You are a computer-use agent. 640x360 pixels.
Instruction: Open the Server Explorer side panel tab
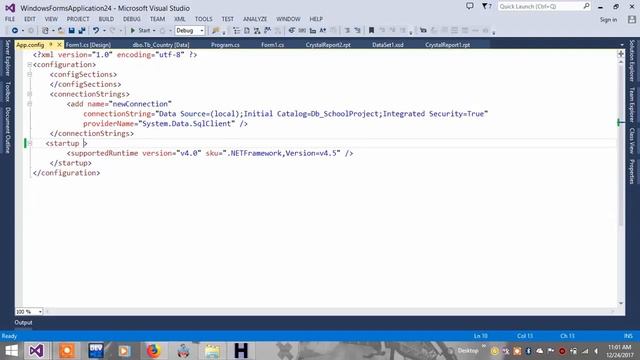[x=7, y=58]
